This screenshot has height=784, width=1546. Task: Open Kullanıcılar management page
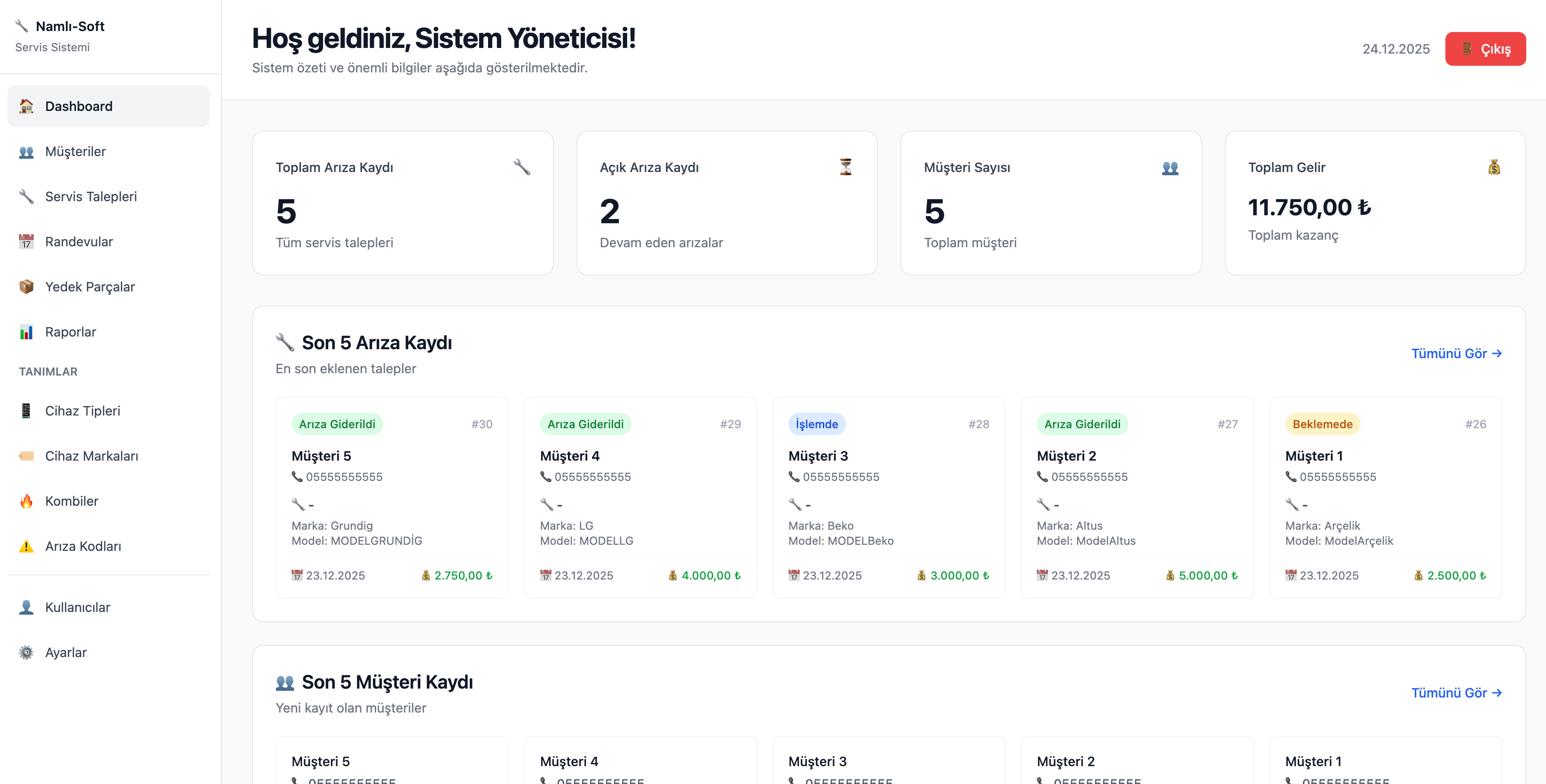coord(109,608)
